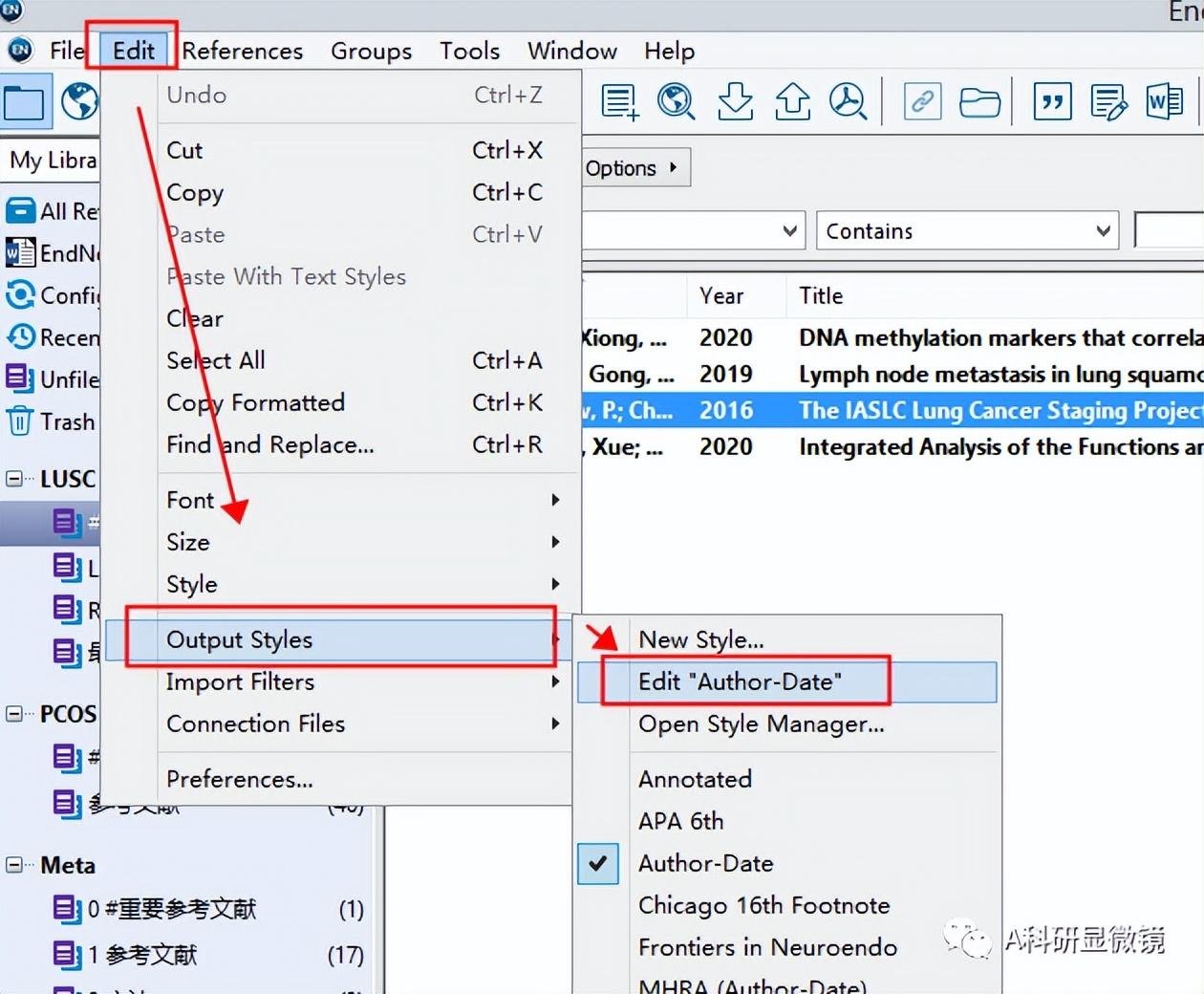The image size is (1204, 994).
Task: Open the Tools menu
Action: coord(469,51)
